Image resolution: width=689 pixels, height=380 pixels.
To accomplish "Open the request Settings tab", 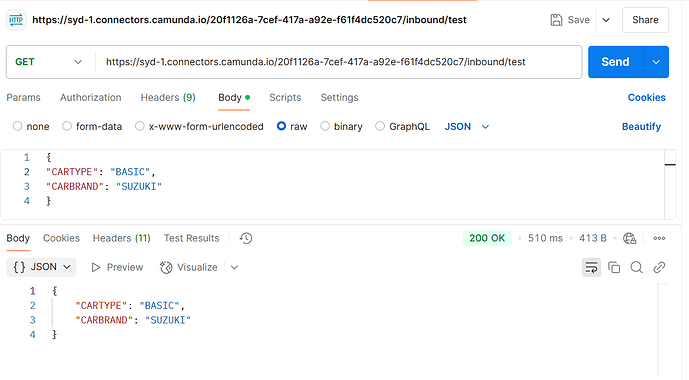I will 339,98.
